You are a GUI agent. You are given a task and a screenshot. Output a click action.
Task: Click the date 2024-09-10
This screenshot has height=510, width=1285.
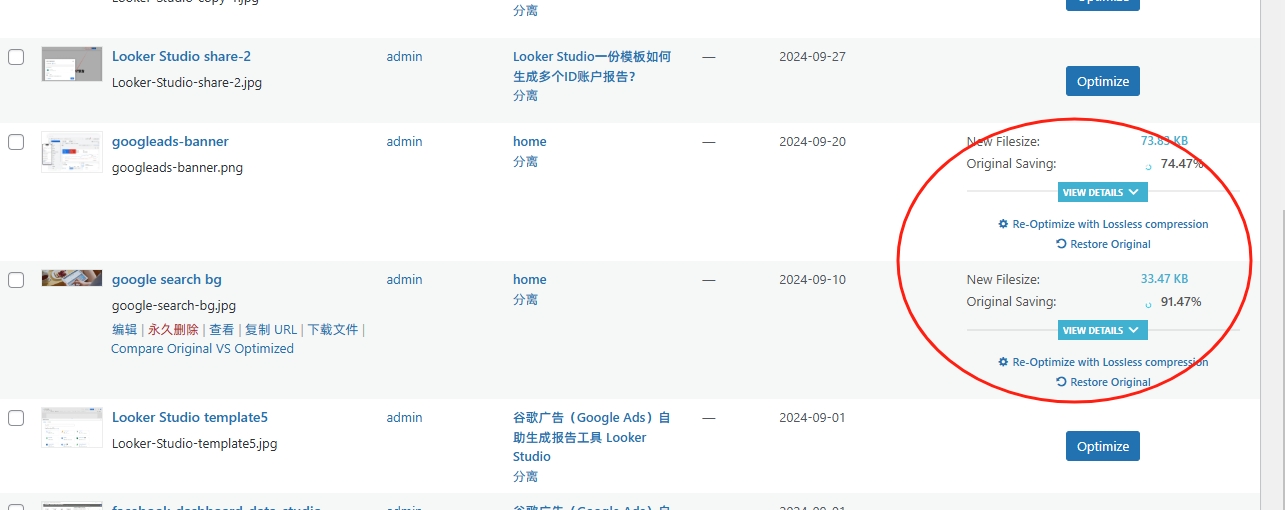812,280
